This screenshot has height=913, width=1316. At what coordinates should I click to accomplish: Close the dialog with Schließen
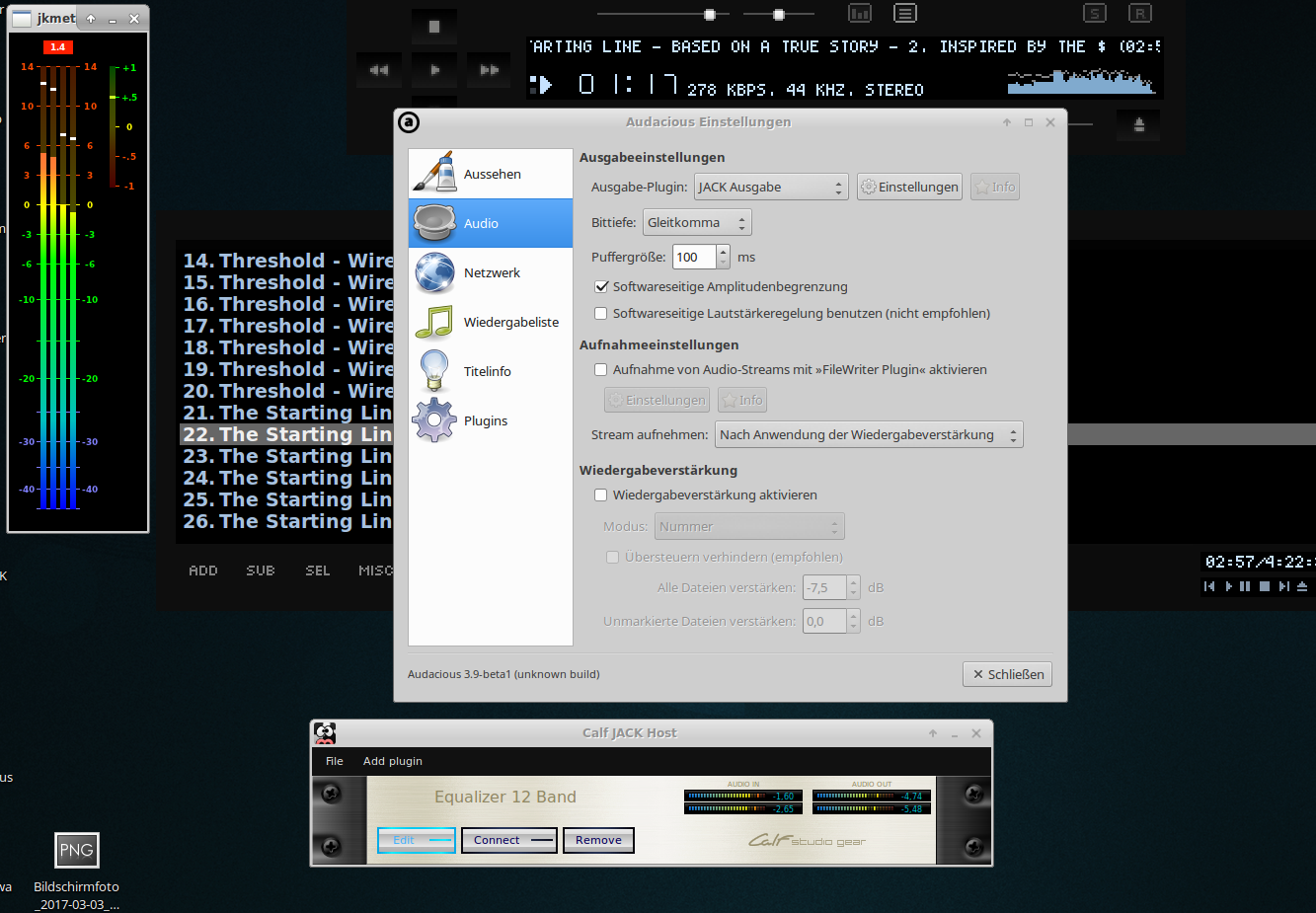click(x=1007, y=674)
